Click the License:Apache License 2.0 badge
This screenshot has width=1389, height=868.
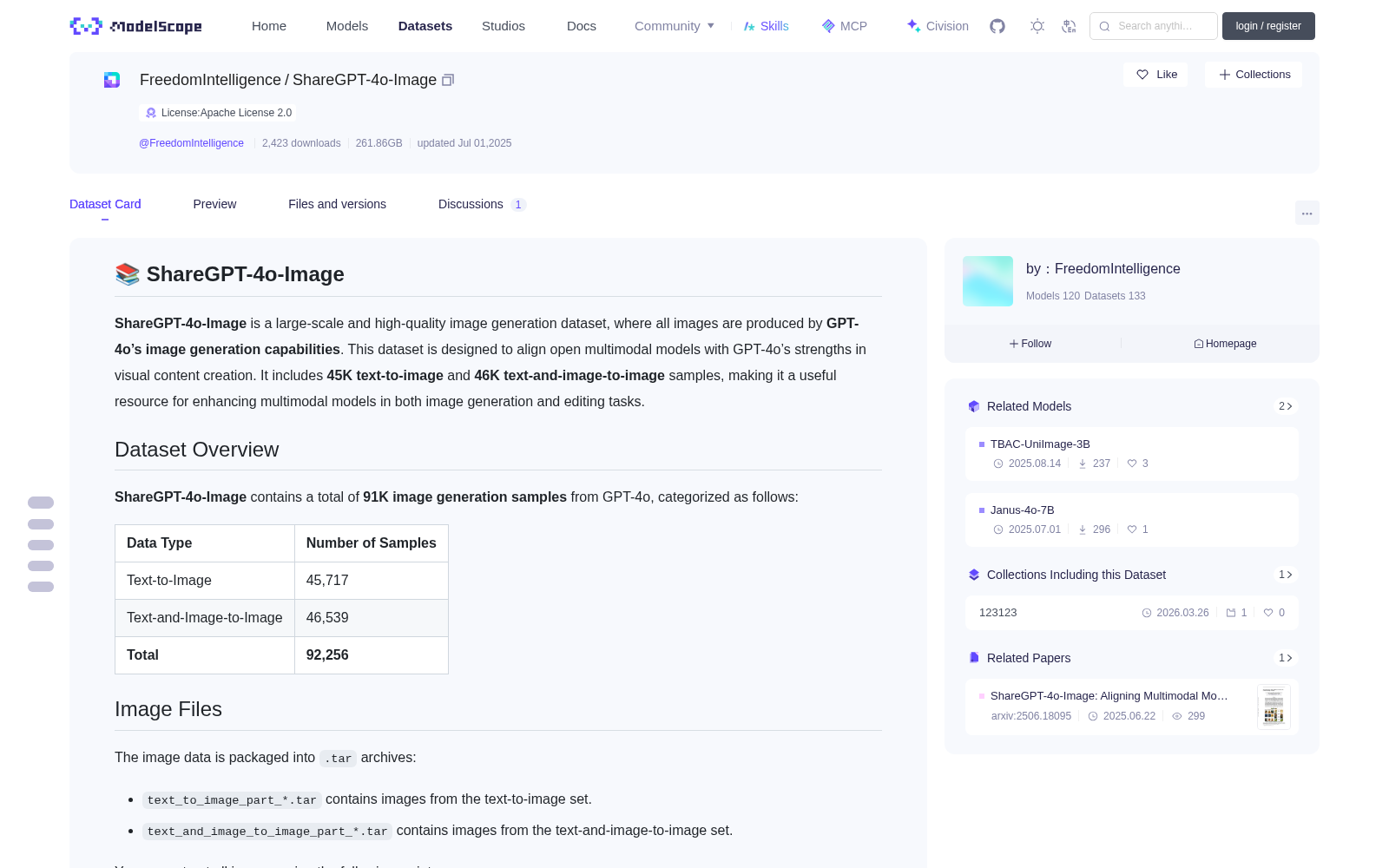(218, 113)
